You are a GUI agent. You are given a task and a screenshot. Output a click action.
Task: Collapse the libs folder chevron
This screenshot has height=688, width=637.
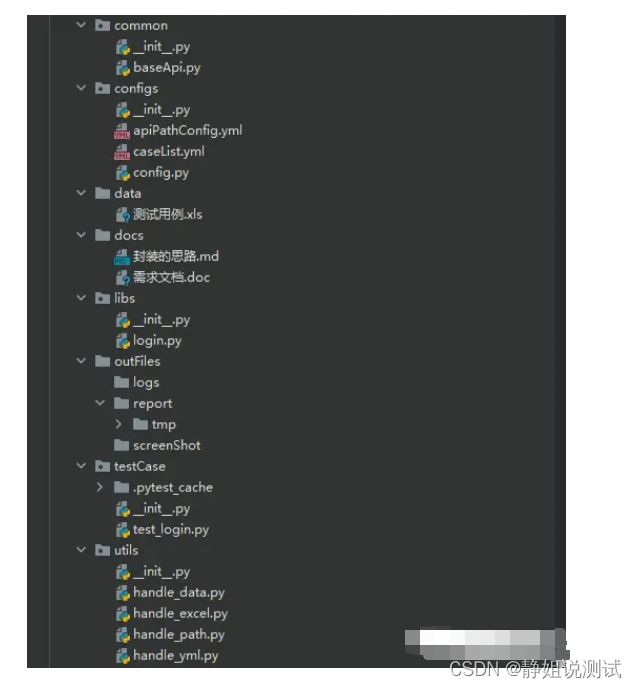(81, 298)
